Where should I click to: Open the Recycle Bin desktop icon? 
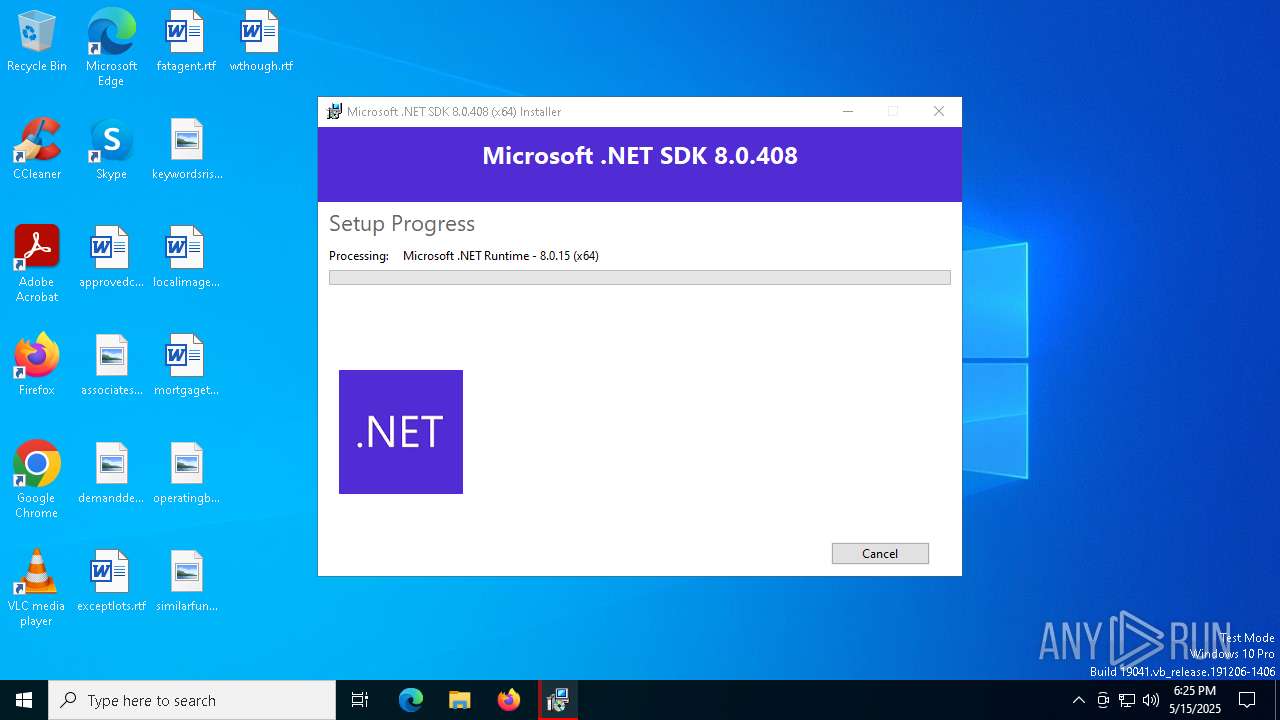pos(37,42)
